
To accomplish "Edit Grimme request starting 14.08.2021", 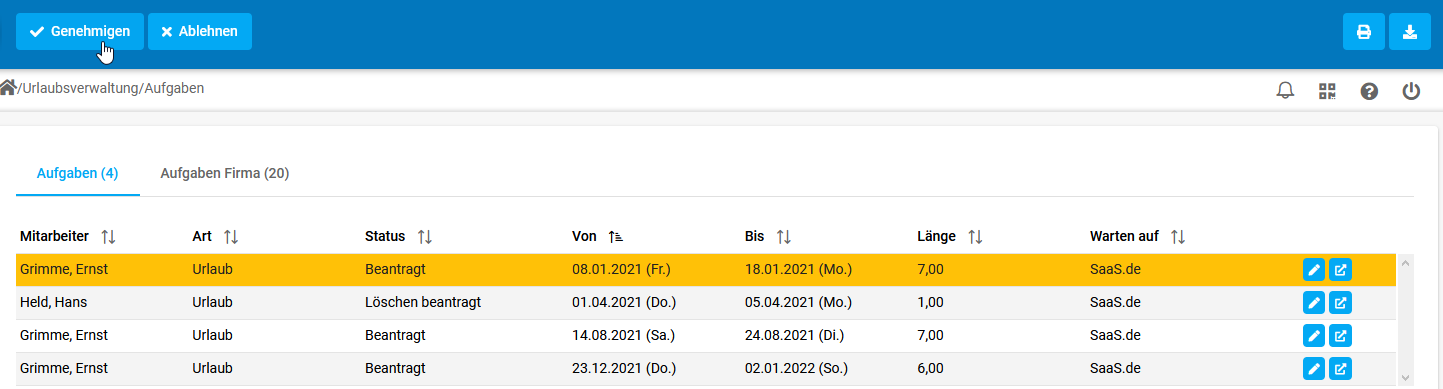I will coord(1314,335).
